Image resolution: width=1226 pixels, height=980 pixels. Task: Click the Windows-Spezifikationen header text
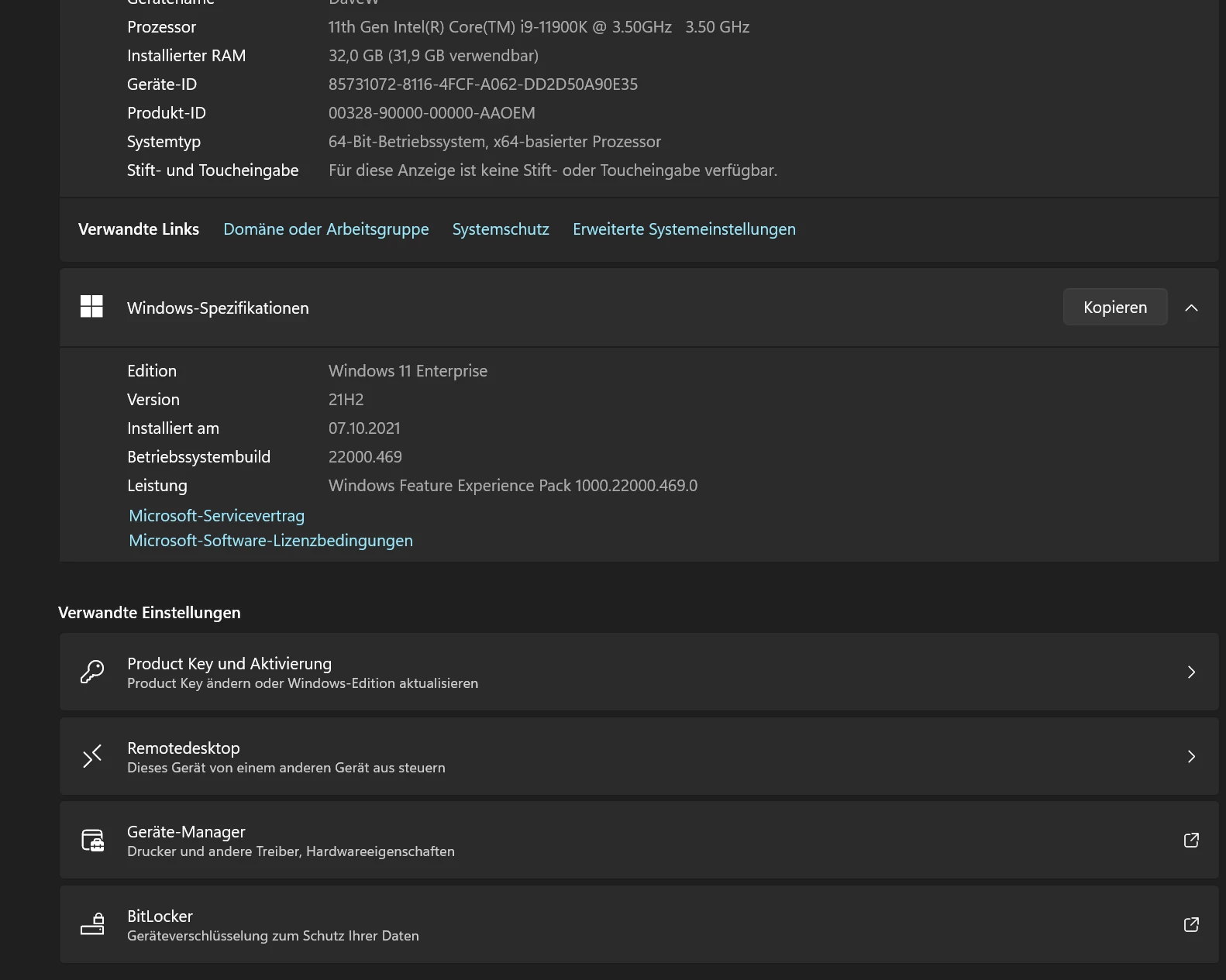click(218, 308)
